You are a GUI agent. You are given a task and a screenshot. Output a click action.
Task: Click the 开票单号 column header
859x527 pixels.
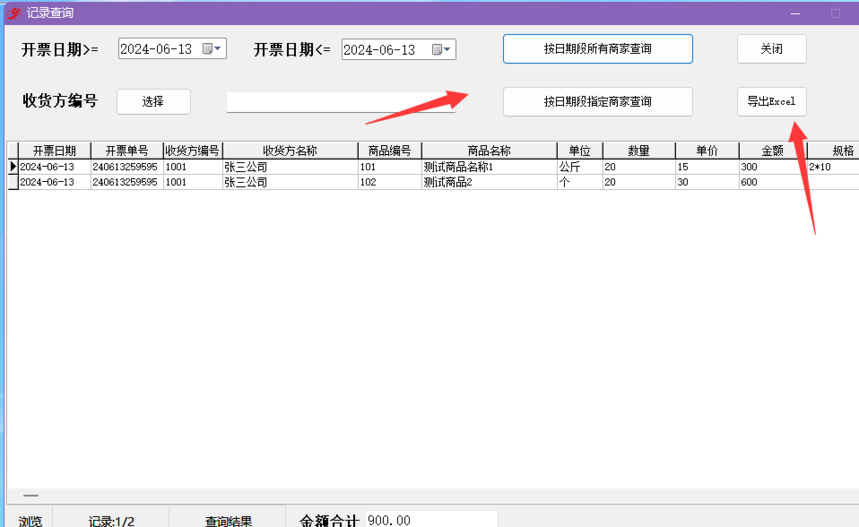127,151
